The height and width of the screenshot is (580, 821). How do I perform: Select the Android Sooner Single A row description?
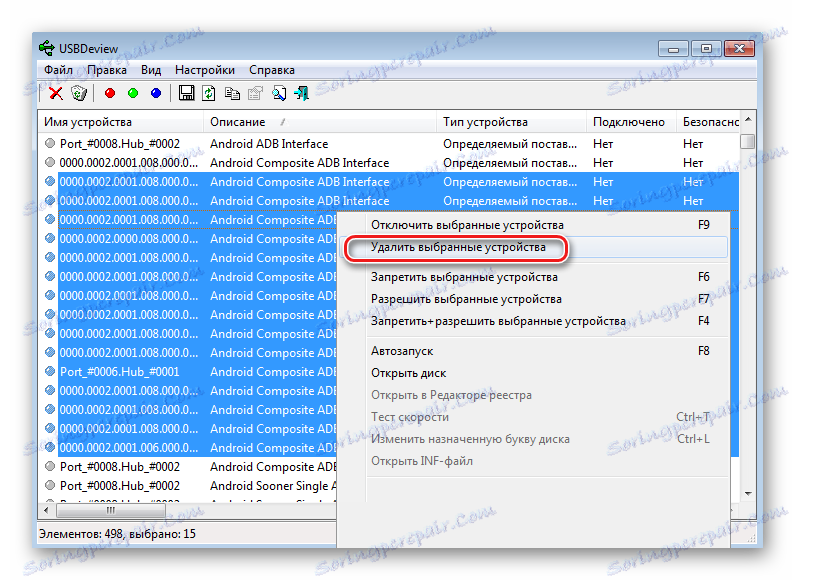[273, 486]
